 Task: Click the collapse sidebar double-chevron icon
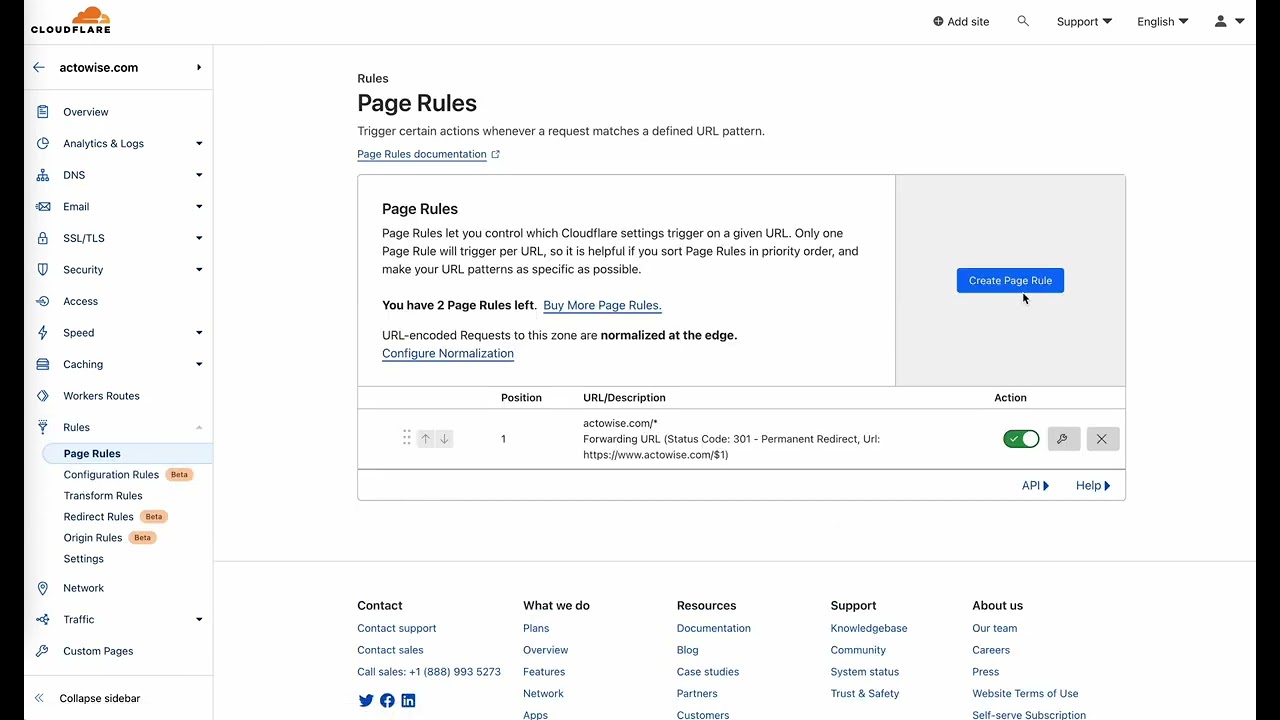[x=39, y=698]
